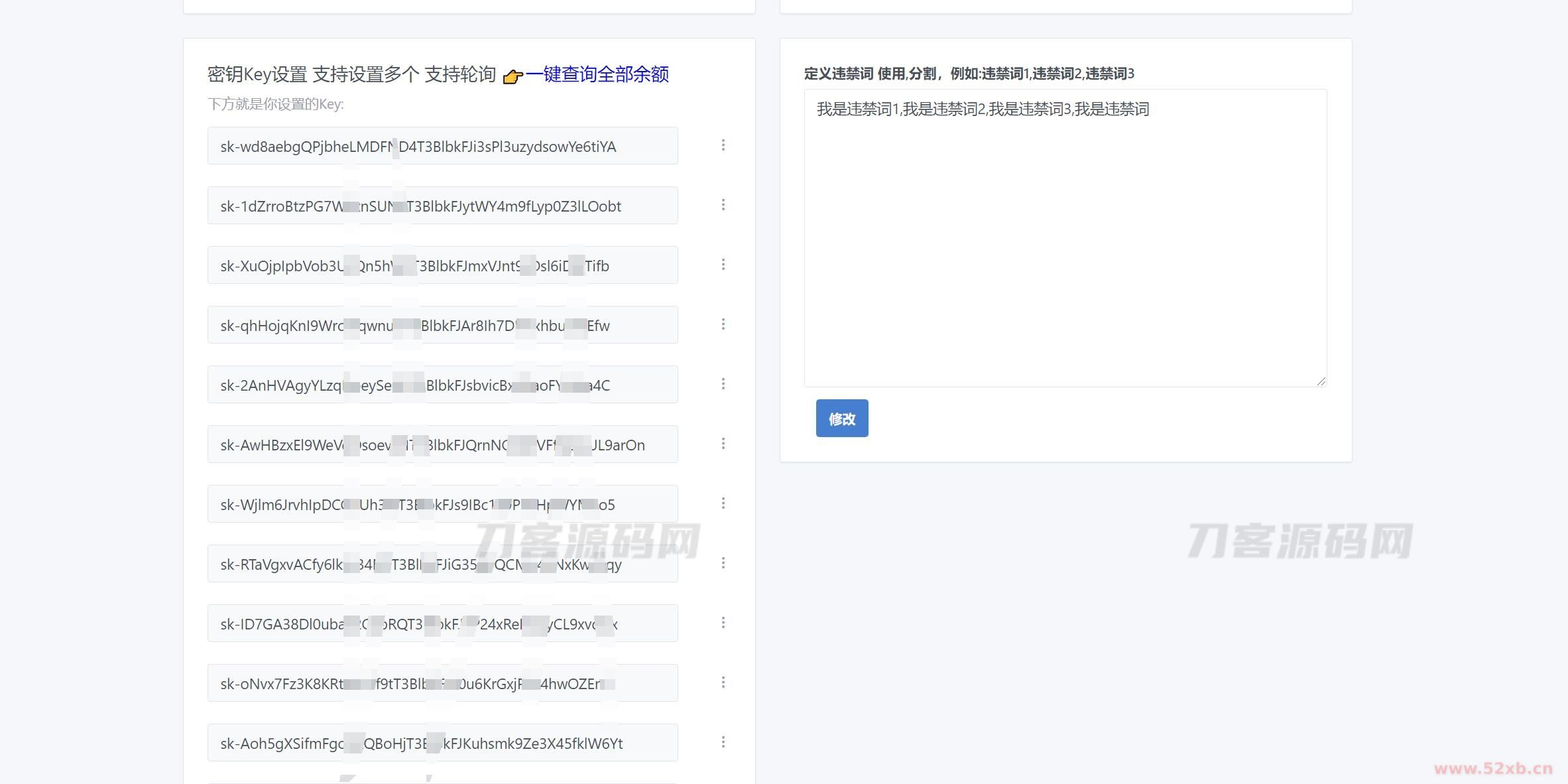Open three-dot menu for sk-AwHBzxEl9WeV key
The image size is (1568, 784).
tap(723, 444)
